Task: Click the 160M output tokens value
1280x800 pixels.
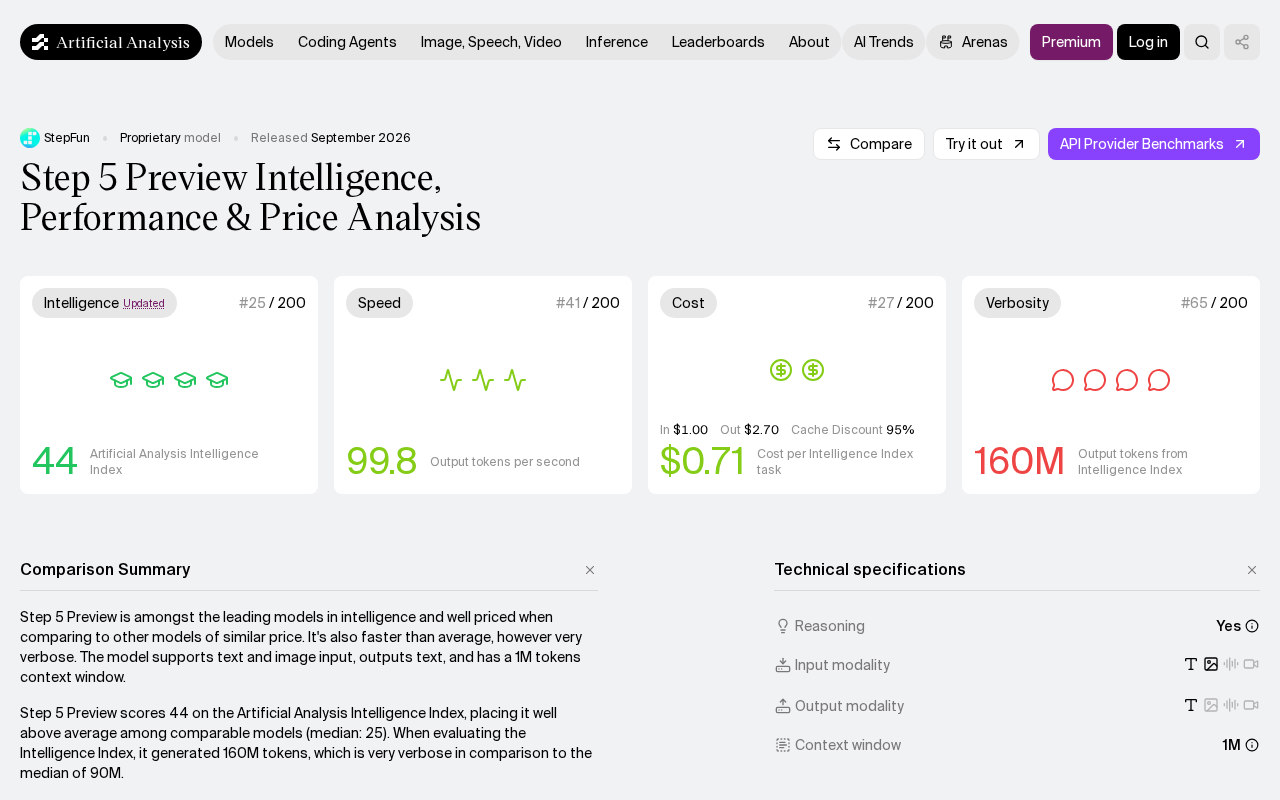Action: (1019, 461)
